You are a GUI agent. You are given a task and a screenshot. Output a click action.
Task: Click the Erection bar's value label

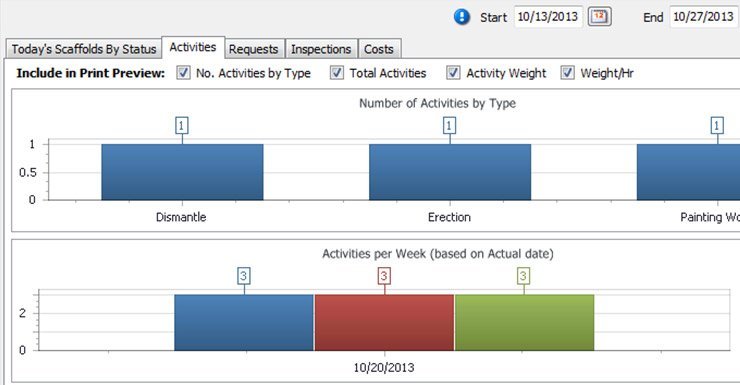449,126
